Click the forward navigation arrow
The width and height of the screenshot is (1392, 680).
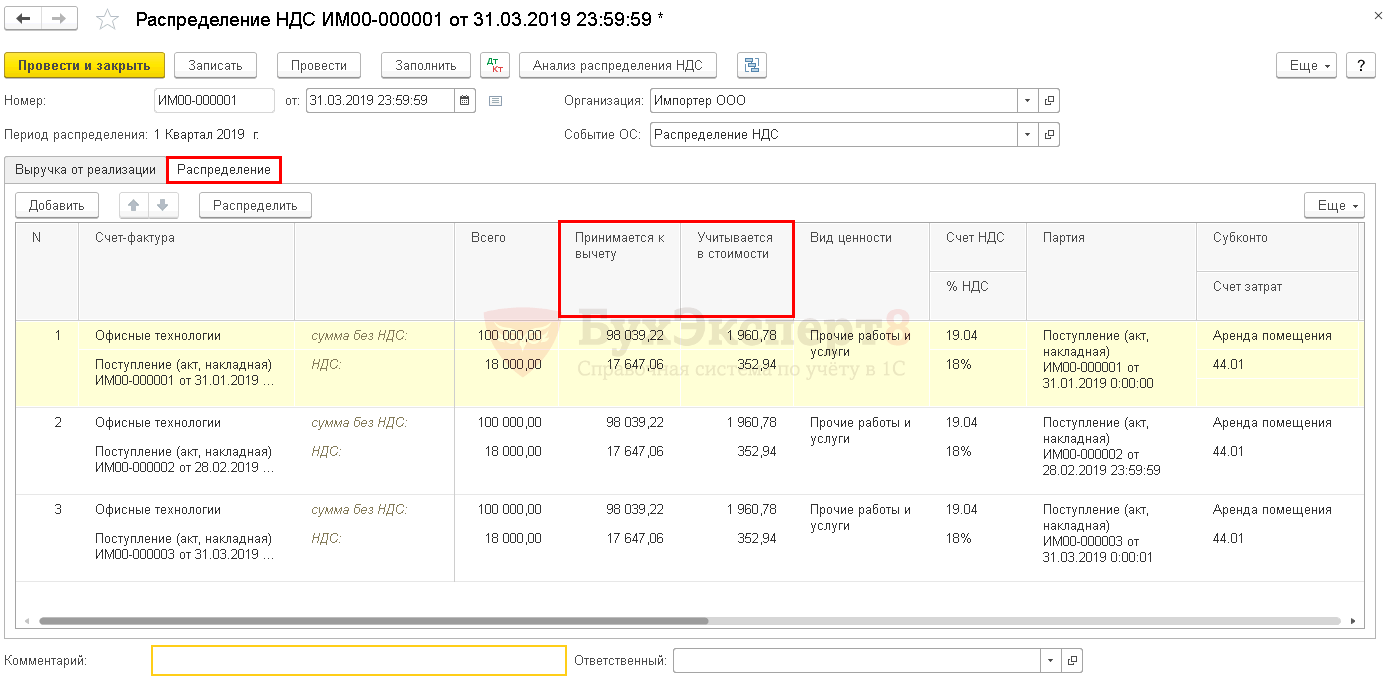59,19
